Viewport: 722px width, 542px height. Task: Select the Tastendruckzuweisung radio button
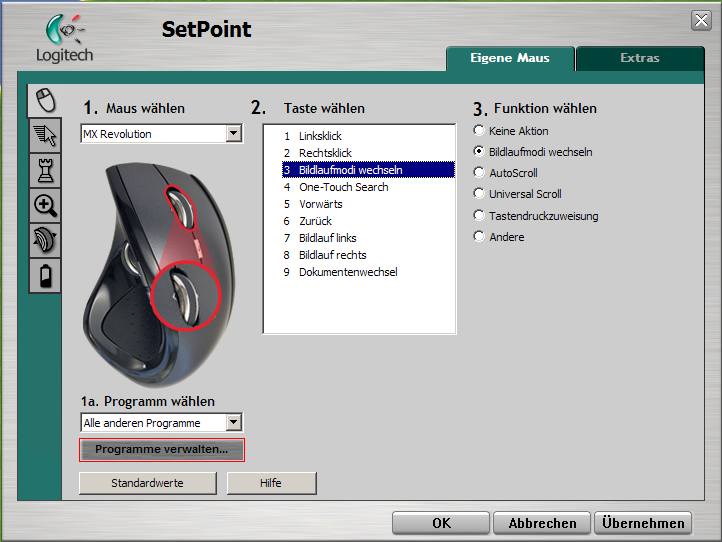coord(479,216)
